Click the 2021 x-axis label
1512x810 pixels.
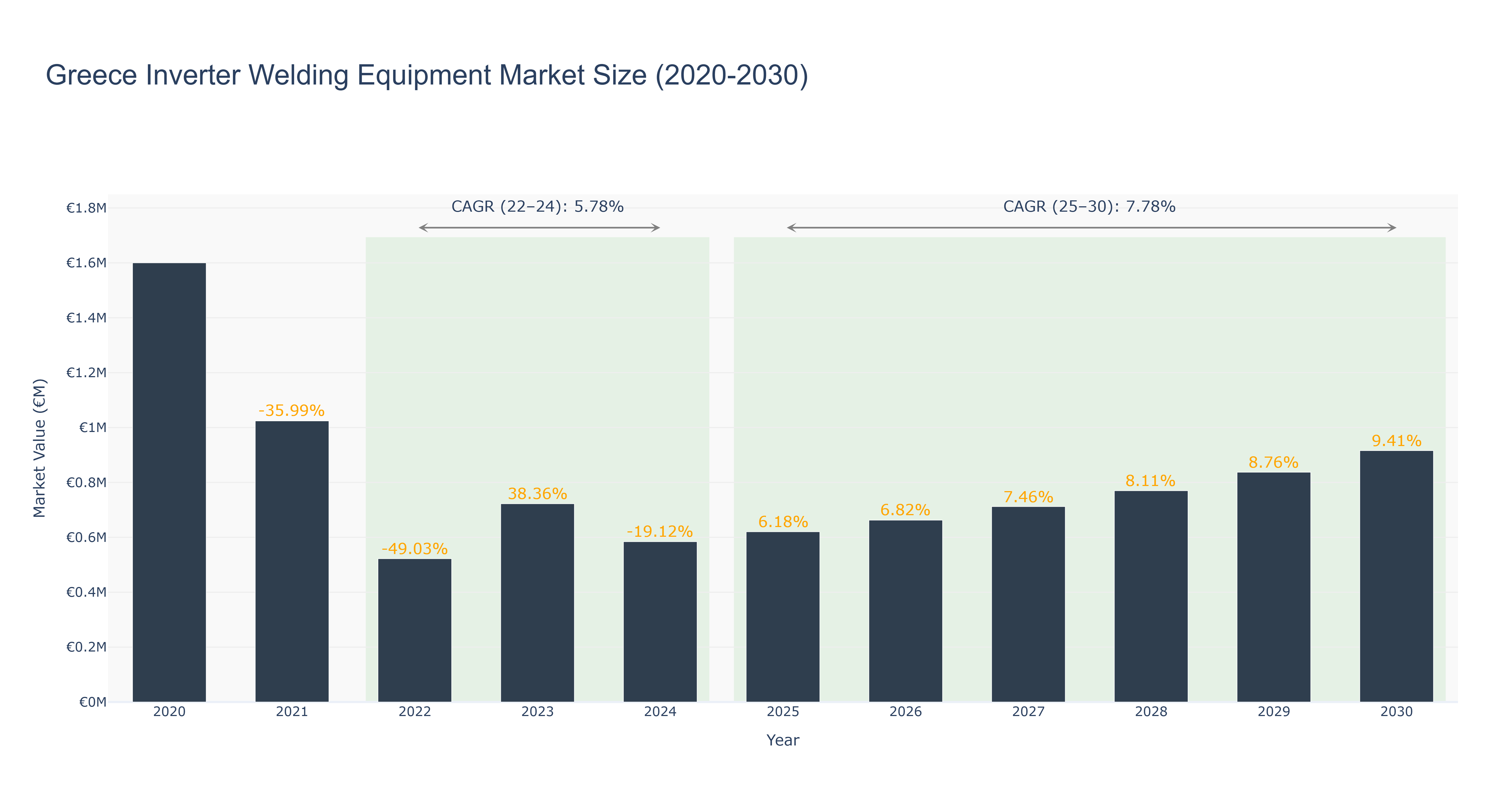click(x=292, y=712)
